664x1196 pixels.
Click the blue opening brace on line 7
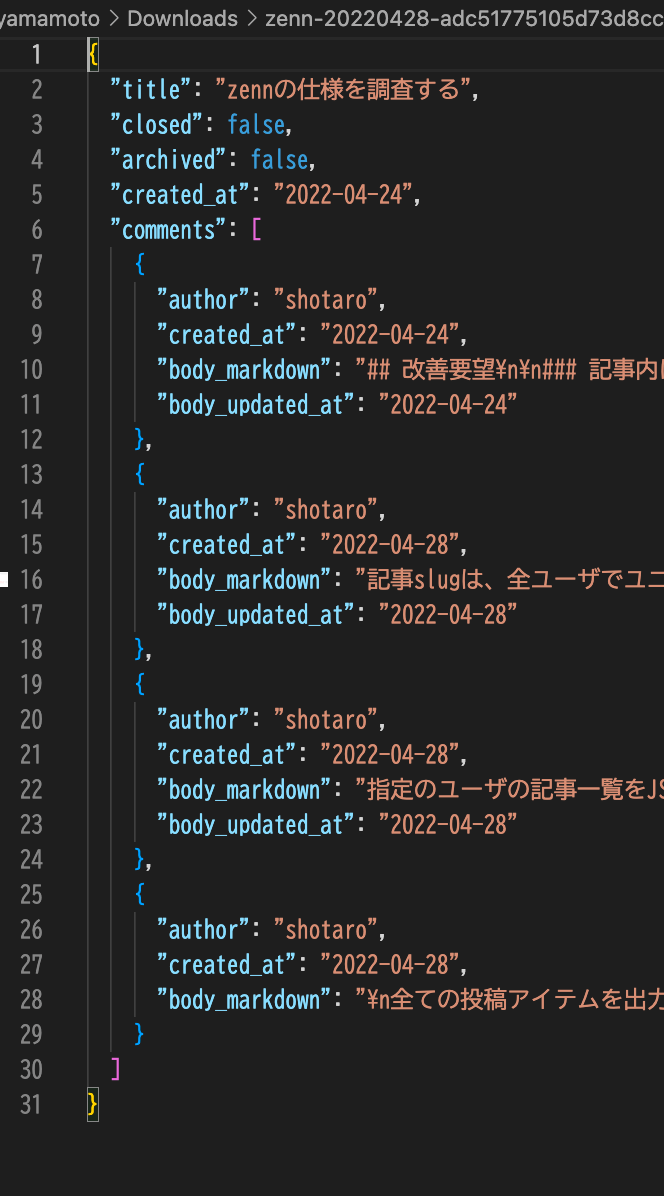(x=140, y=265)
